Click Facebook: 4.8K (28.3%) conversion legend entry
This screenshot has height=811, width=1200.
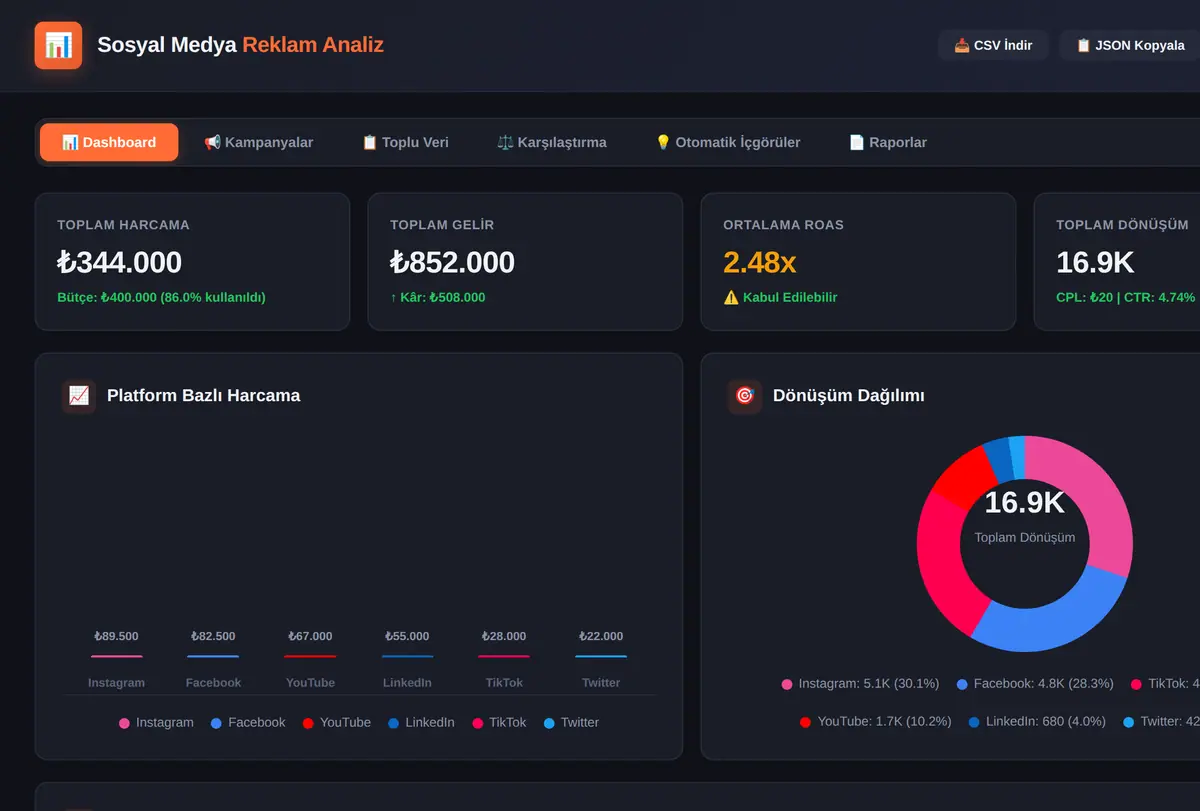click(x=1035, y=684)
